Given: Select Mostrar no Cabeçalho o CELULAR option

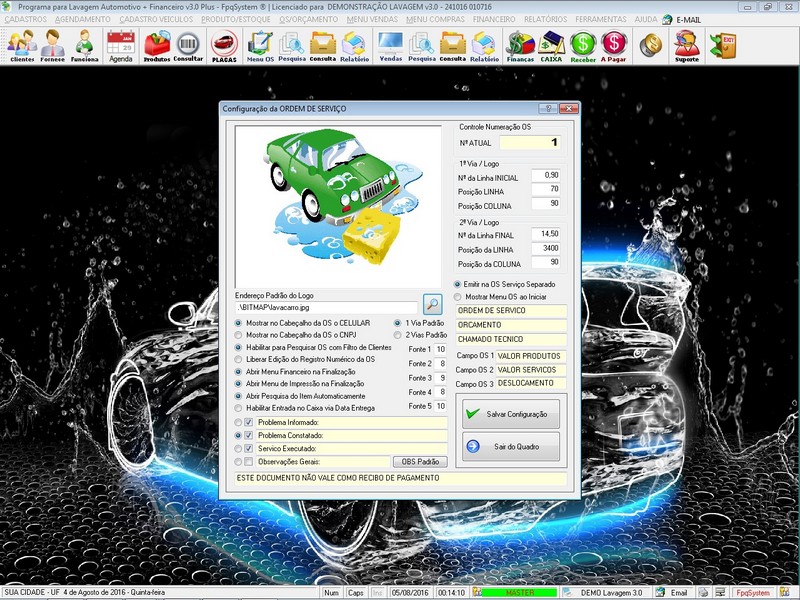Looking at the screenshot, I should [238, 323].
